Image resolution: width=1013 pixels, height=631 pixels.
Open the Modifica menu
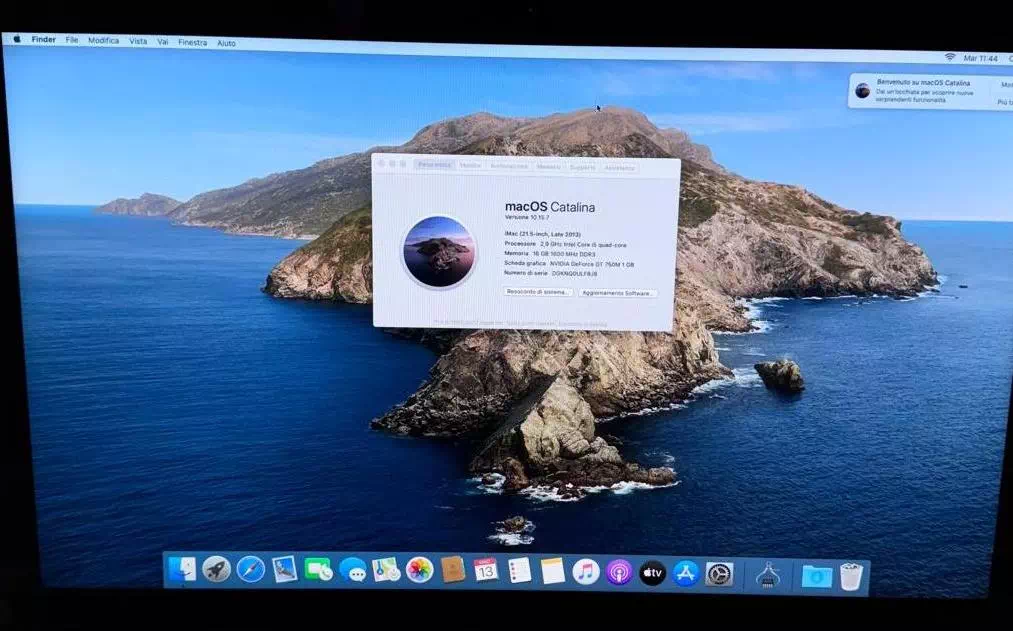point(103,40)
